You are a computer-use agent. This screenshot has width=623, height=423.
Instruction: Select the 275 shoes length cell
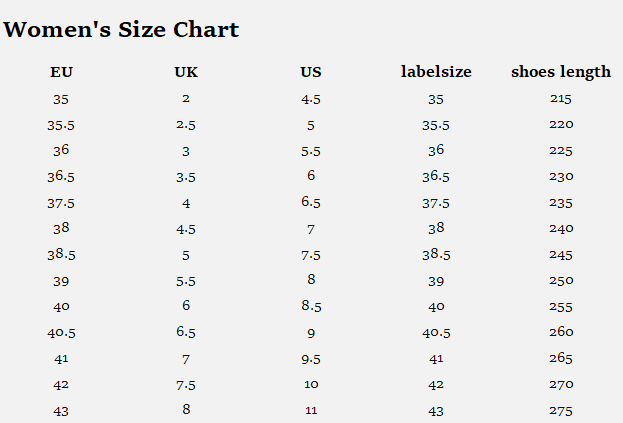(561, 410)
